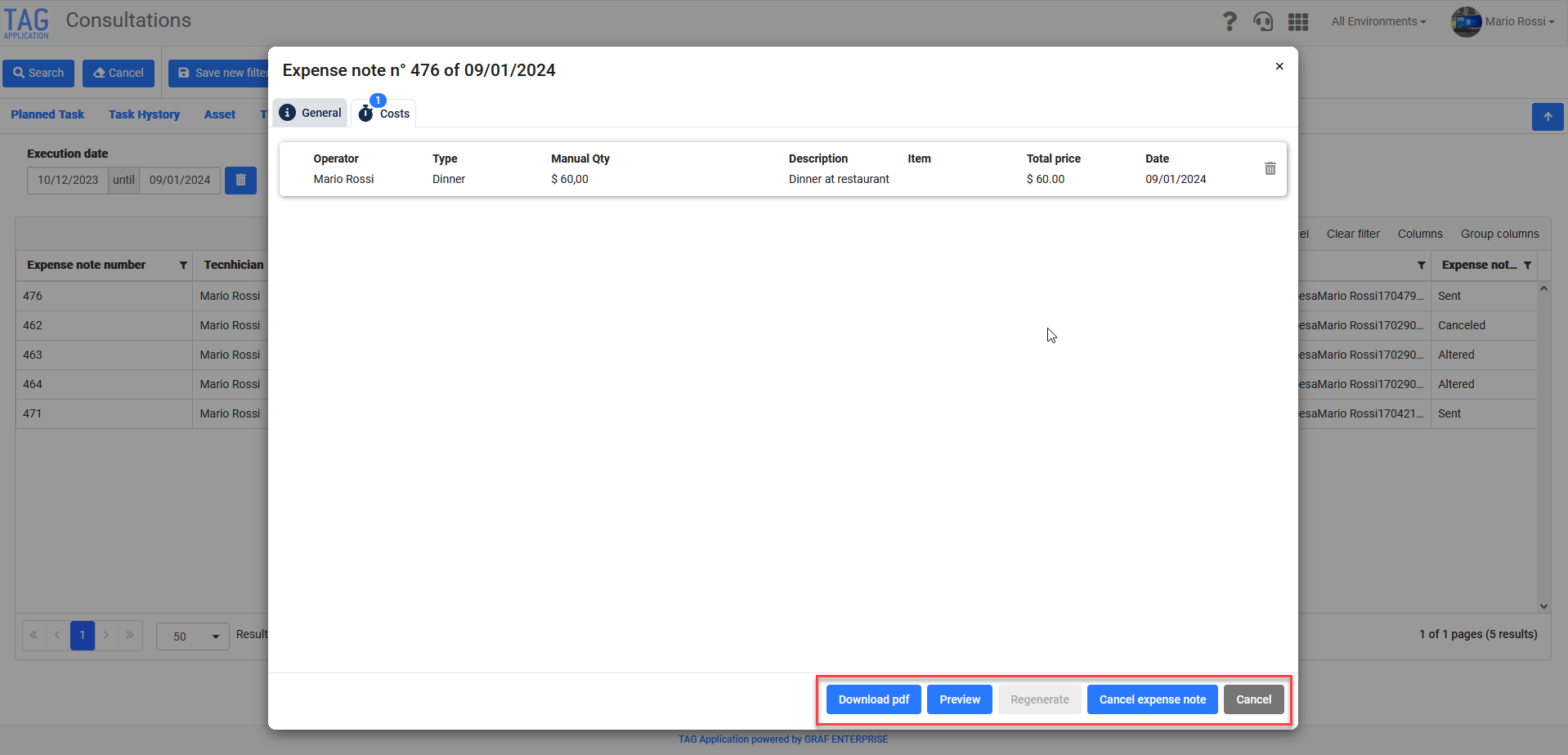The image size is (1568, 755).
Task: Open the page size 50 dropdown
Action: click(x=193, y=637)
